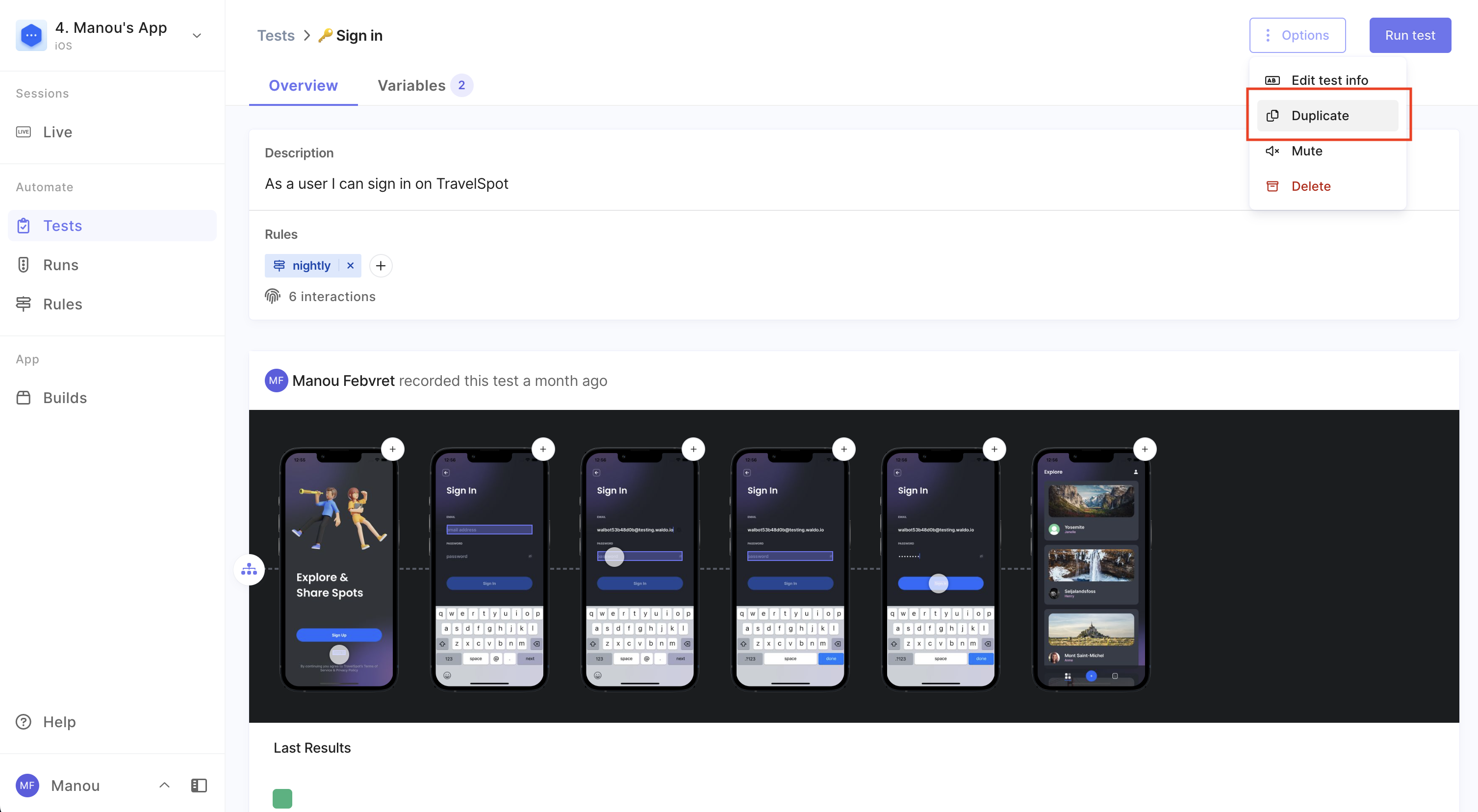Toggle the Options dropdown button

[1297, 35]
